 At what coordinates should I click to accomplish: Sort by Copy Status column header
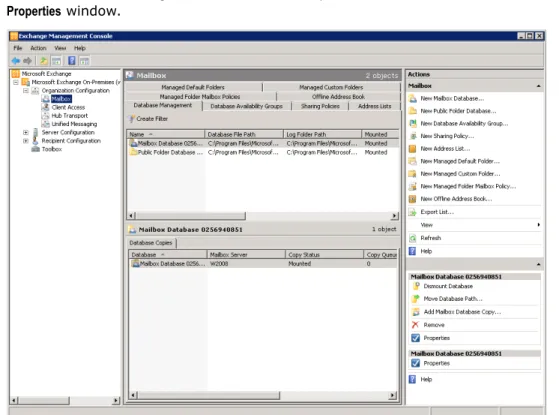(x=324, y=255)
